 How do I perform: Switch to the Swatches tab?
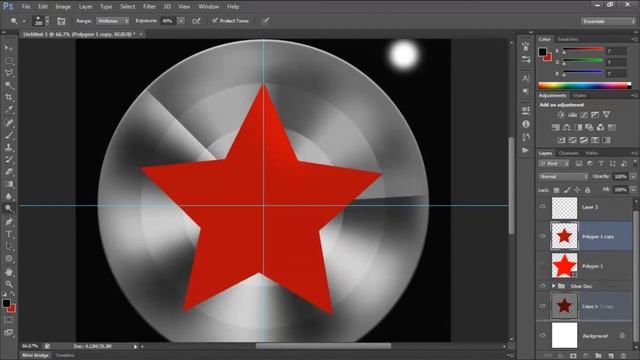pyautogui.click(x=568, y=39)
